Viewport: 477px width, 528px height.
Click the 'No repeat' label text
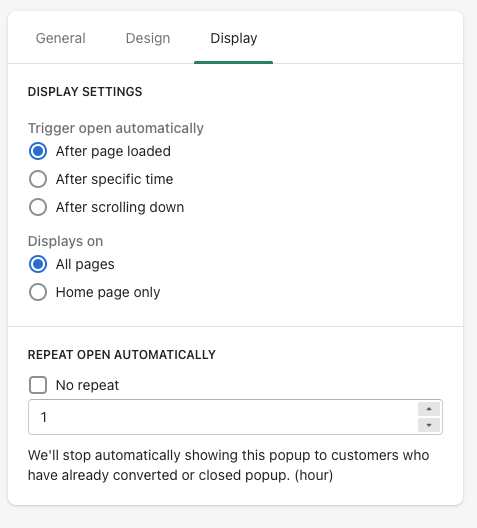(87, 385)
